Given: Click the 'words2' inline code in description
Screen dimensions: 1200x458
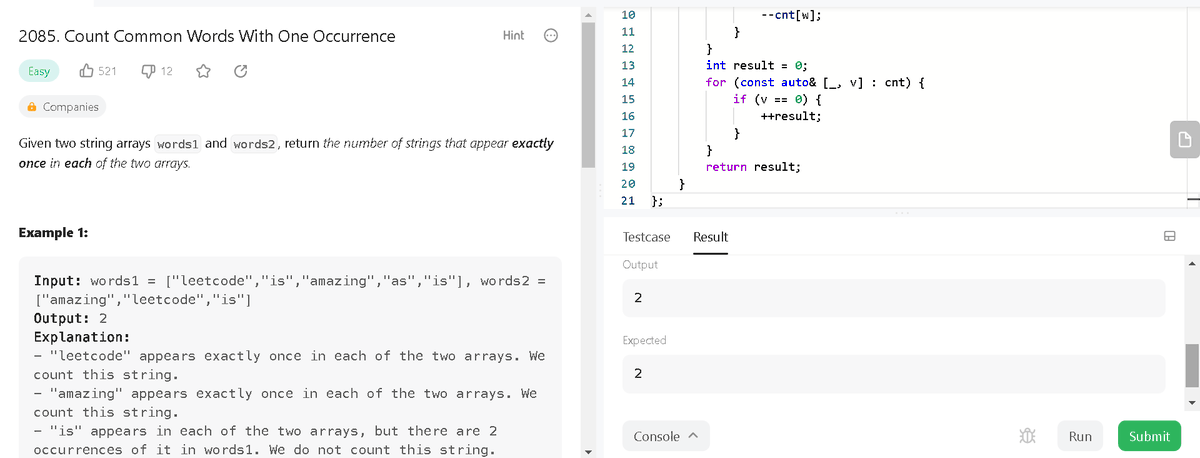Looking at the screenshot, I should (x=254, y=144).
